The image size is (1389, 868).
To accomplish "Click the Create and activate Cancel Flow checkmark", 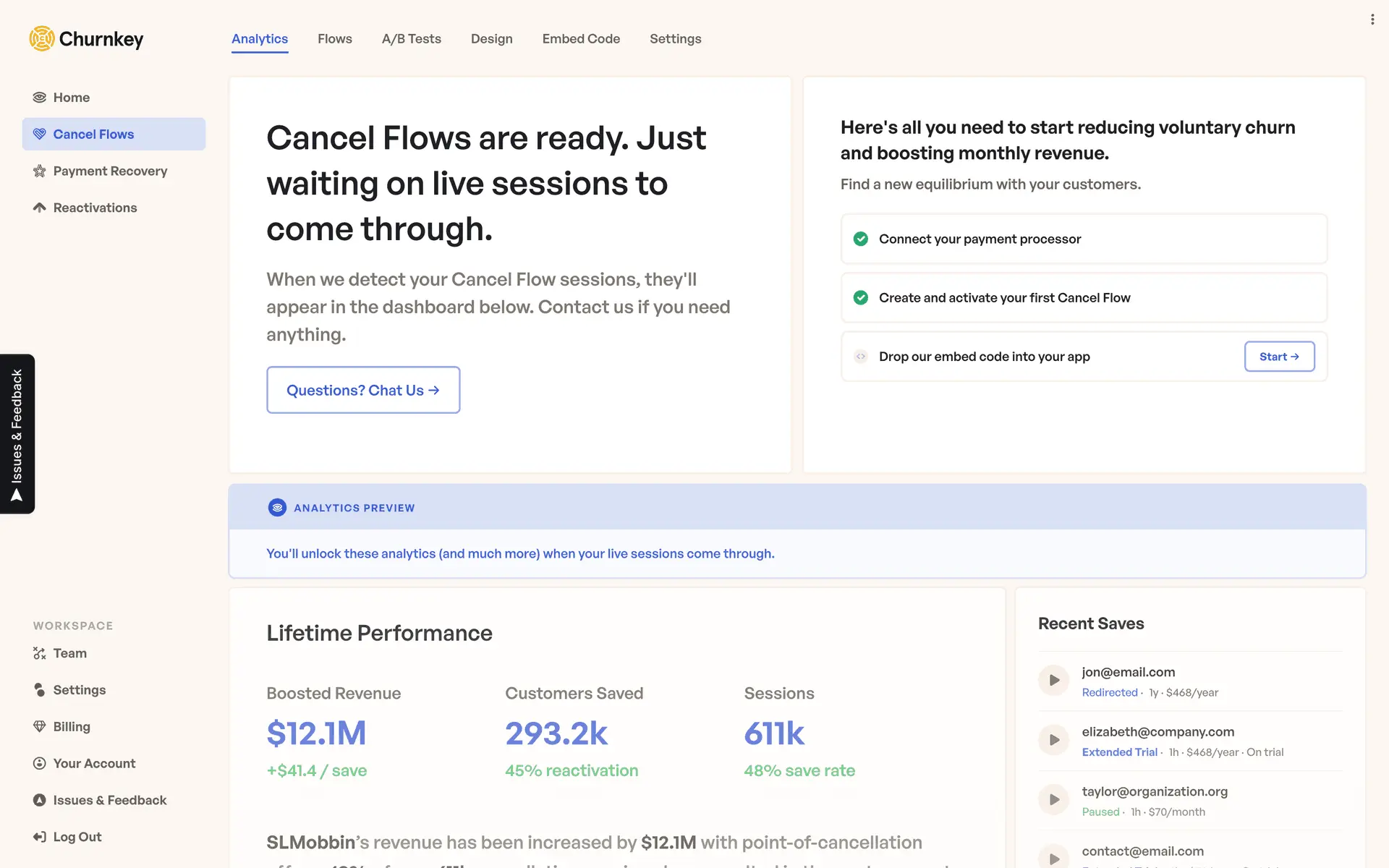I will coord(860,298).
